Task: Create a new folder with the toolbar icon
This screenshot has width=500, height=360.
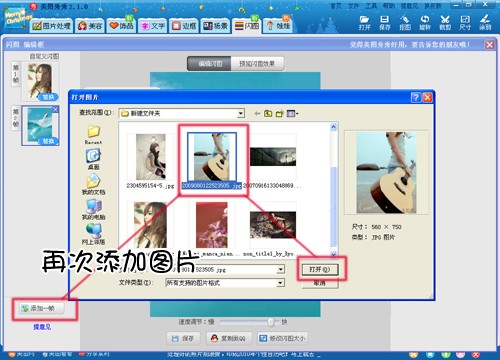Action: (x=279, y=114)
